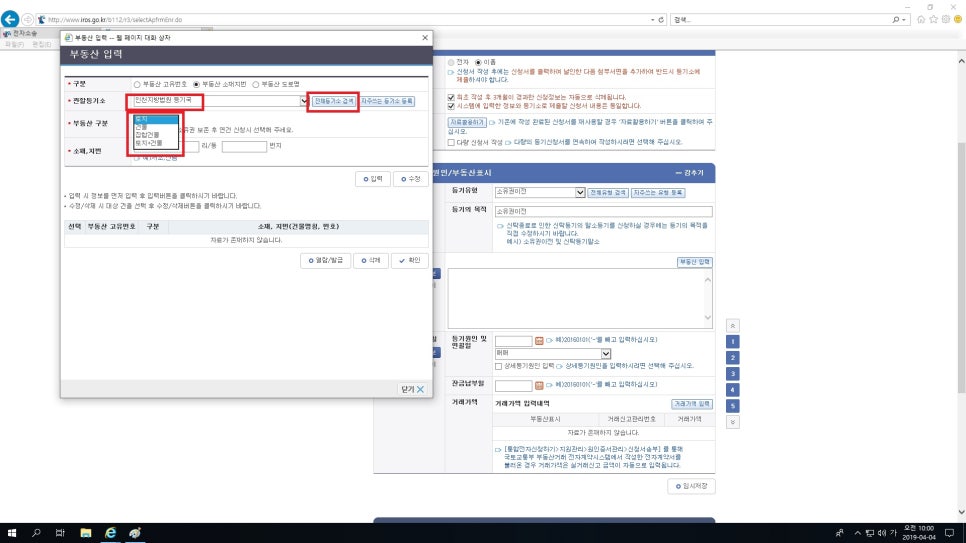Open the browser settings gear icon

(946, 20)
